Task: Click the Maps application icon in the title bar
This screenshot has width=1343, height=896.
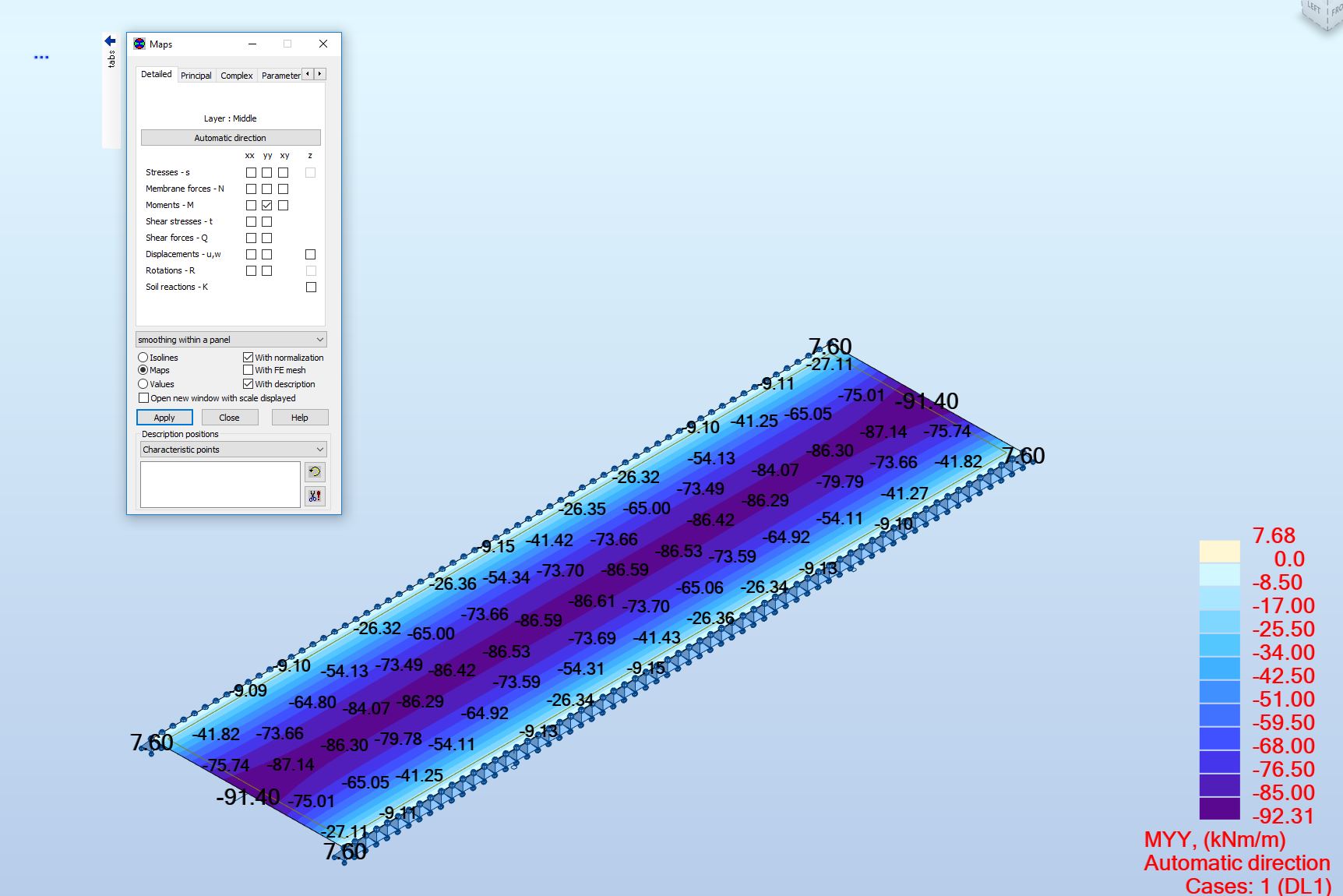Action: pos(138,44)
